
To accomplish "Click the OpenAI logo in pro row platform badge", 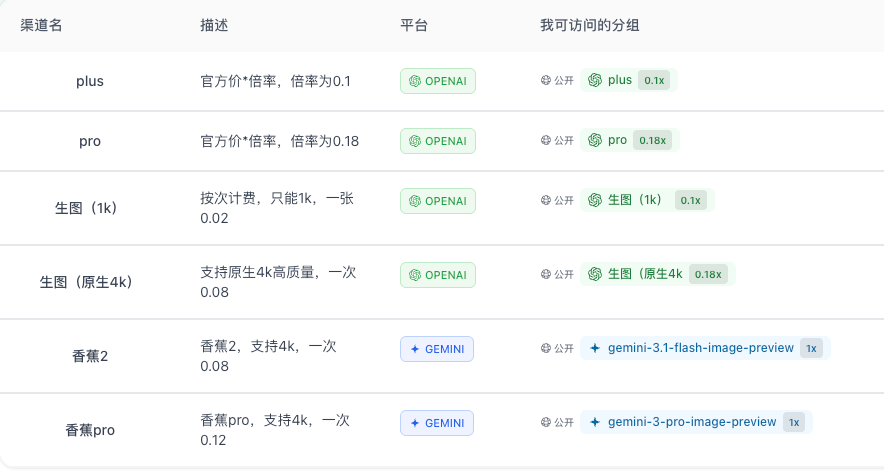I will click(415, 141).
